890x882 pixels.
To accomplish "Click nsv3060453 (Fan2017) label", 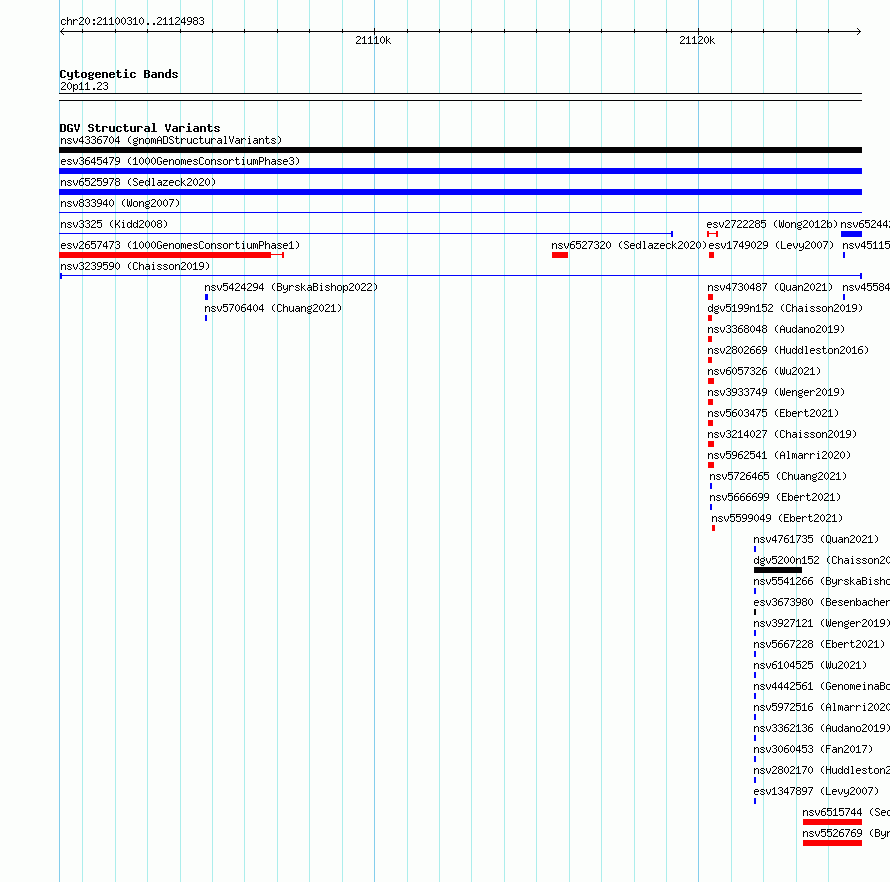I will click(813, 749).
